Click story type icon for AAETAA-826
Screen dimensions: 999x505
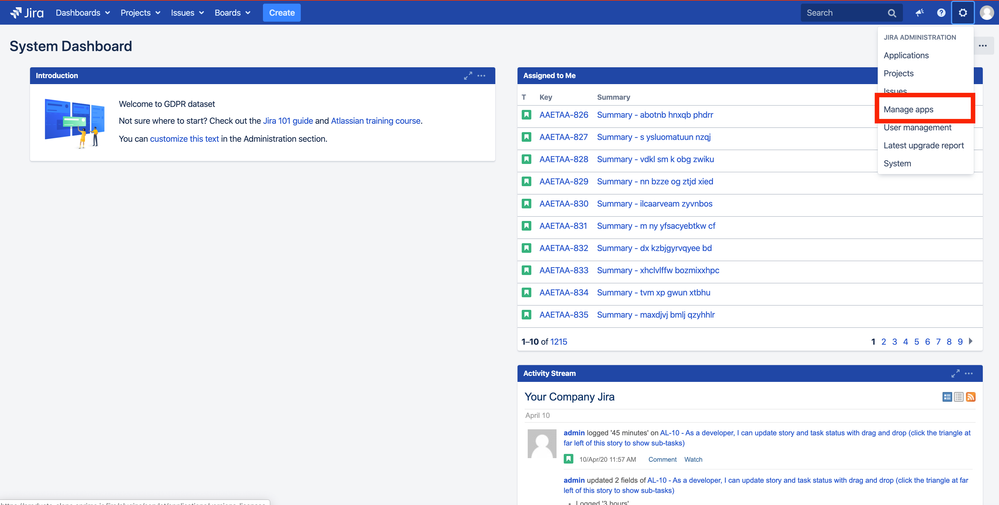point(526,115)
